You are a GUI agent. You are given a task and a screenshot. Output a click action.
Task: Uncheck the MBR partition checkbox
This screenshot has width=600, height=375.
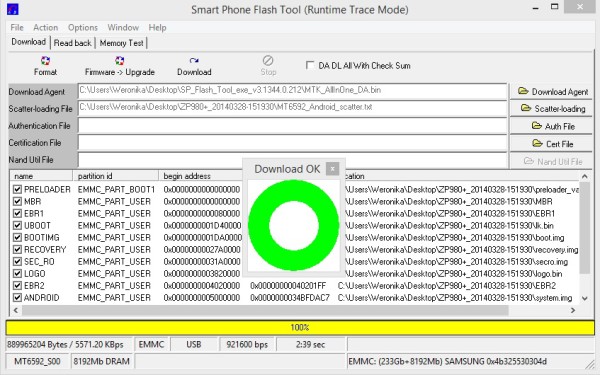[x=17, y=201]
